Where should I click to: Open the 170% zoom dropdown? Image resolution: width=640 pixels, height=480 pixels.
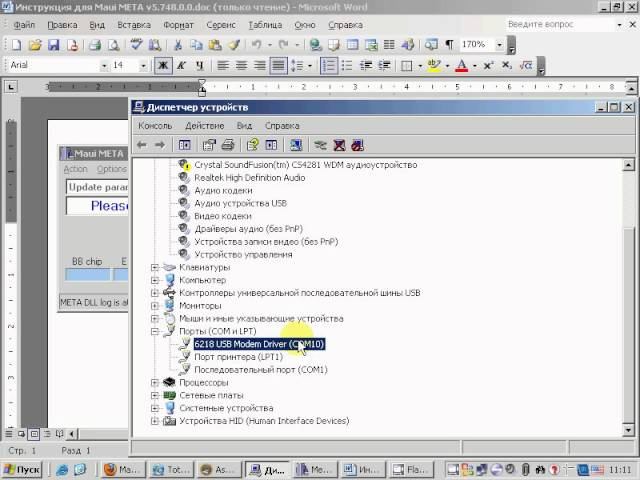[499, 44]
